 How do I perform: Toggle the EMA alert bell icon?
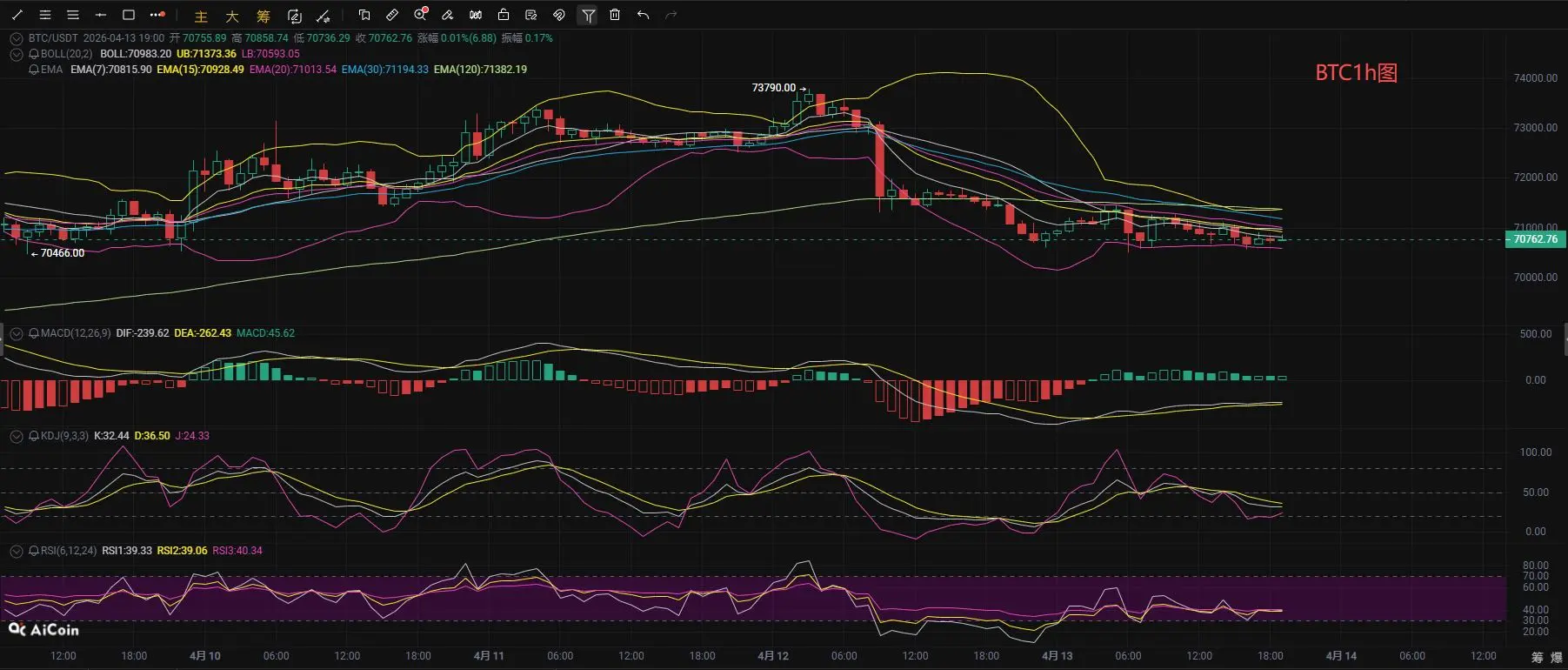pos(34,70)
